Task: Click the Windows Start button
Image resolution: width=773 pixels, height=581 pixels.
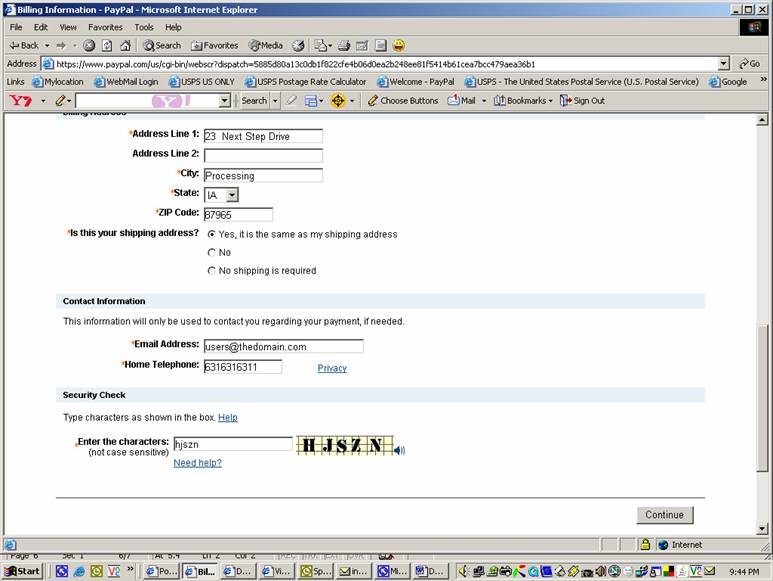Action: [22, 571]
